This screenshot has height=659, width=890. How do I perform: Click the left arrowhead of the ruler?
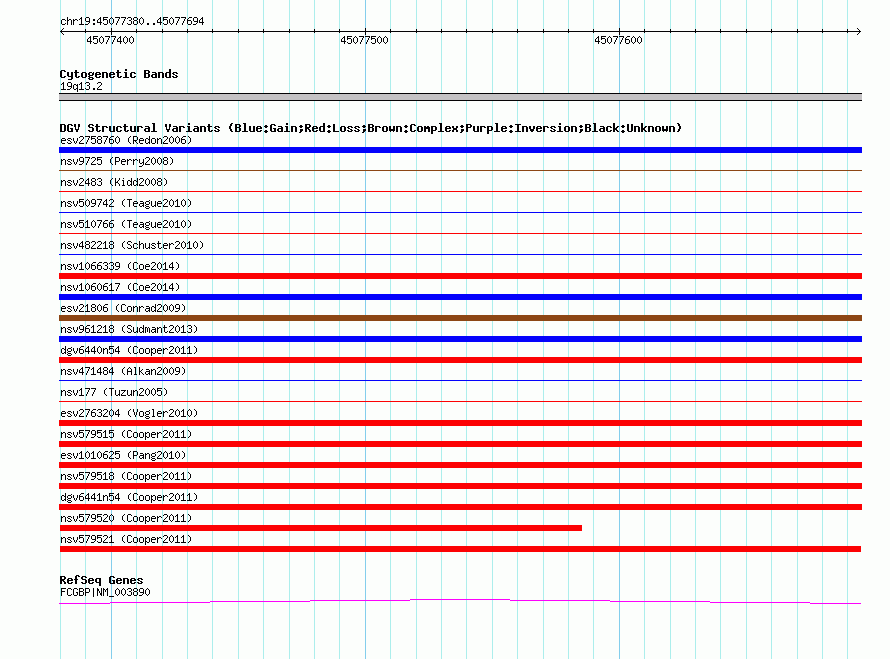point(62,32)
